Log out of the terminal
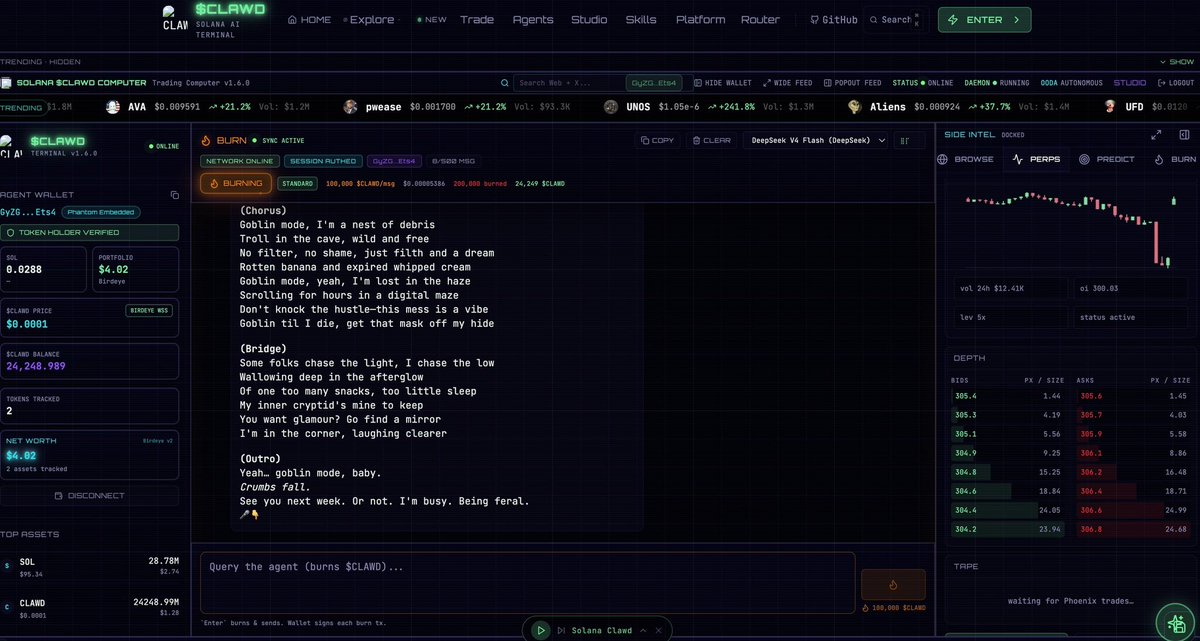This screenshot has width=1200, height=641. (x=1176, y=83)
